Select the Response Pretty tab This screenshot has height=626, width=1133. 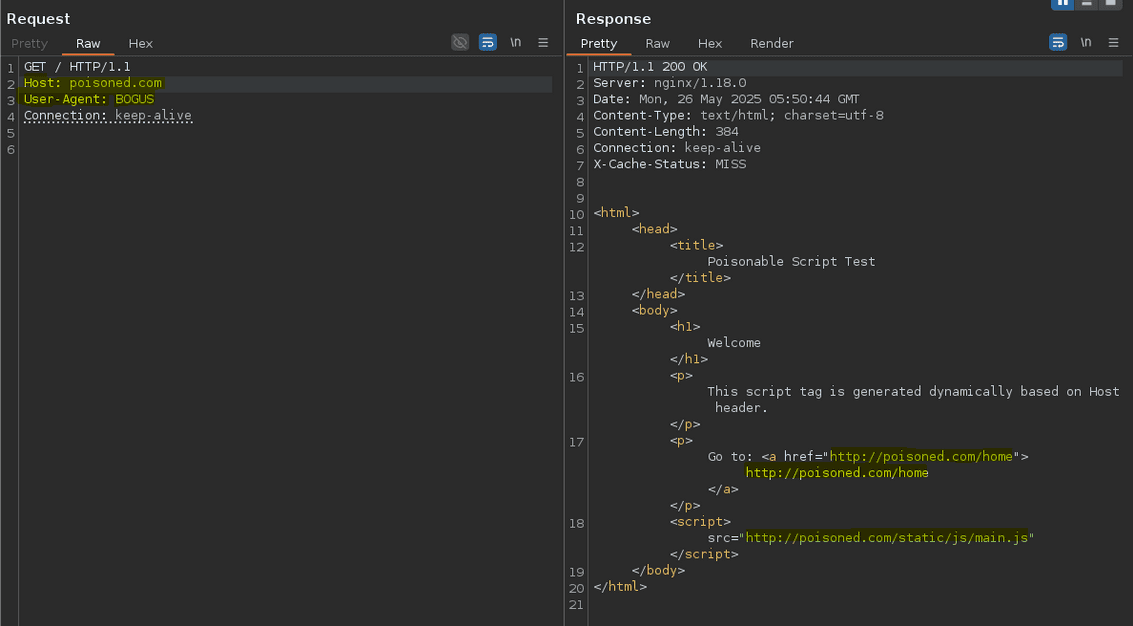click(x=599, y=43)
